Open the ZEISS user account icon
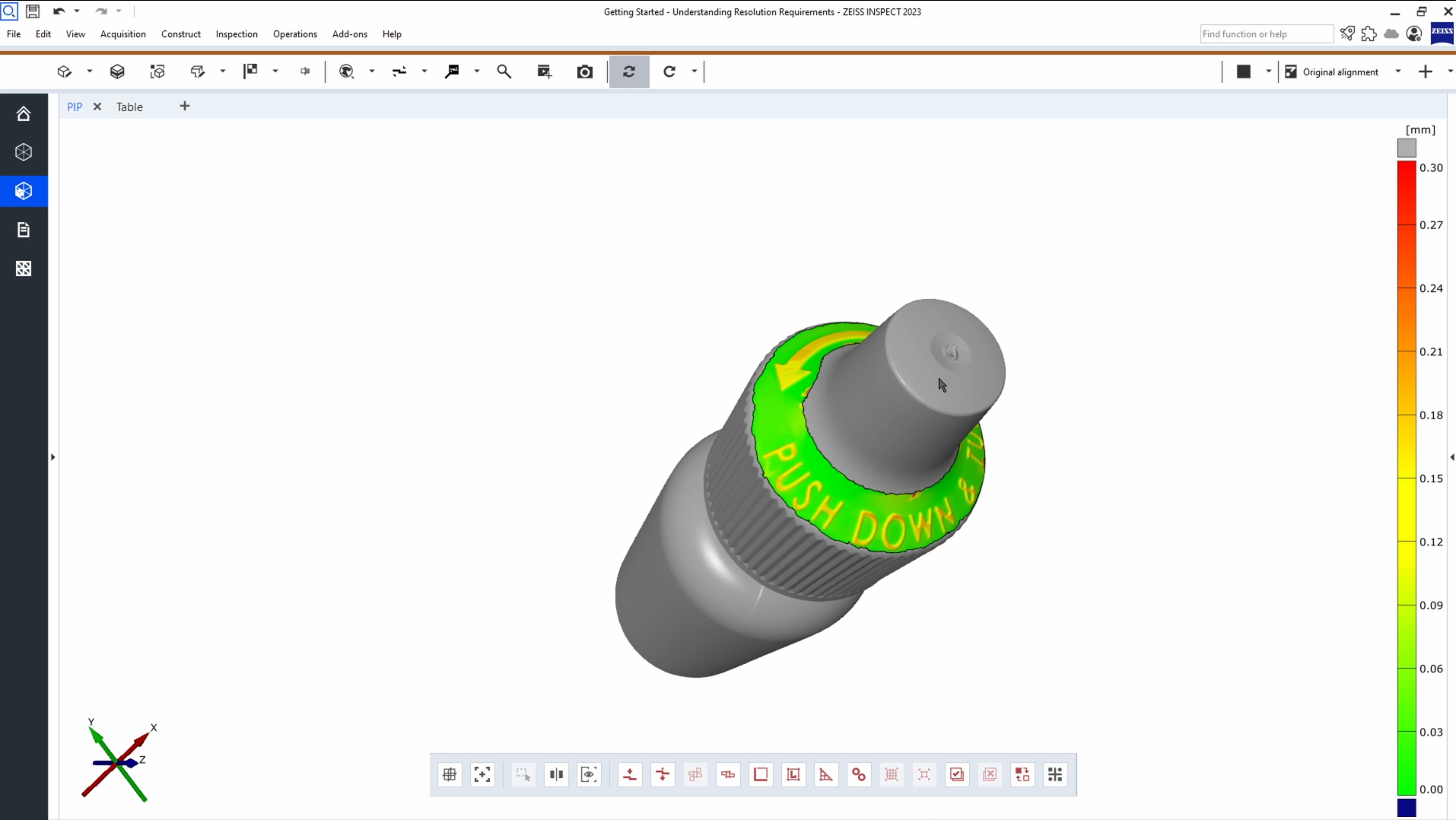 1413,34
